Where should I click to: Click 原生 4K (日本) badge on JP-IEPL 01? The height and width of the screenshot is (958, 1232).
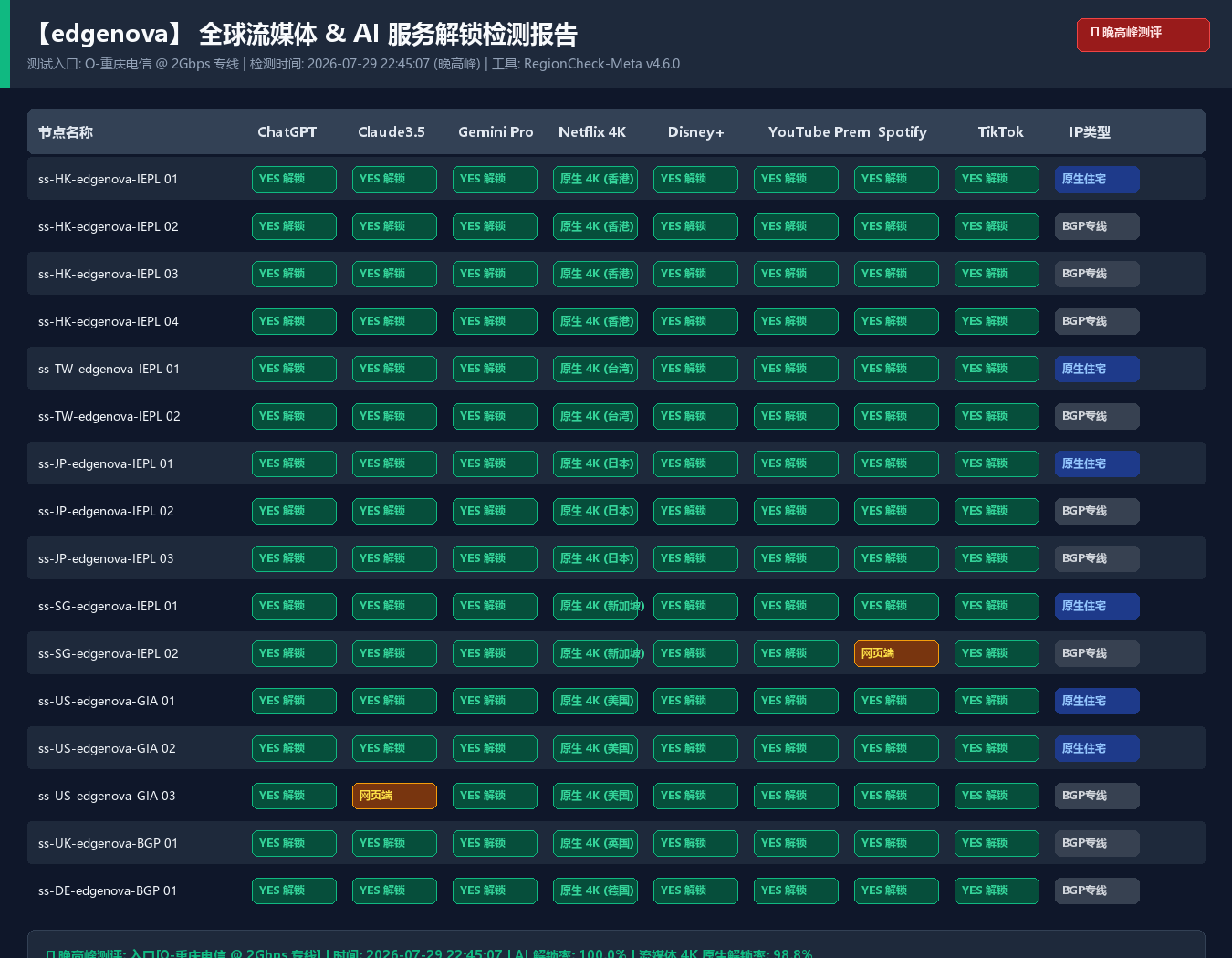595,463
